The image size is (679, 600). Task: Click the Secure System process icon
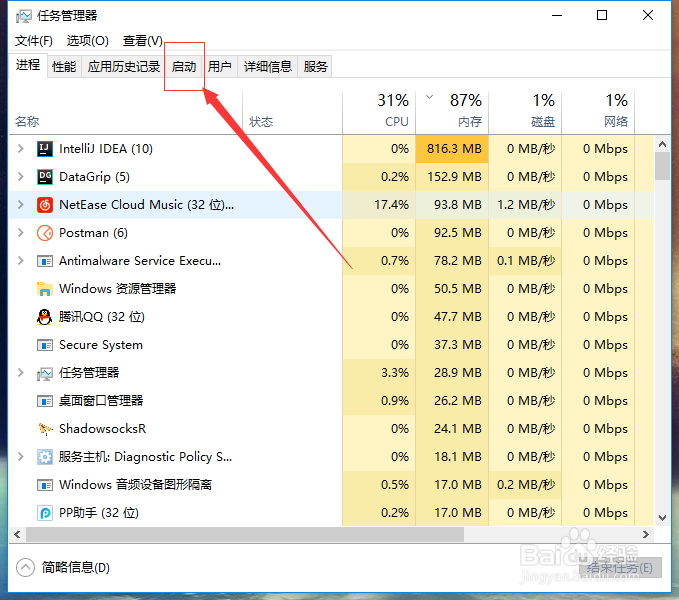(45, 345)
